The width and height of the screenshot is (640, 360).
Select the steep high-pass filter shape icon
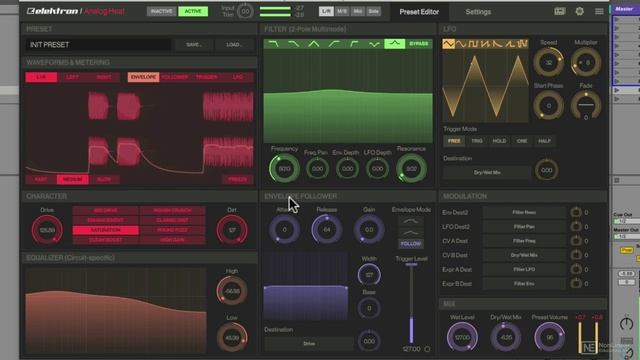coord(354,44)
